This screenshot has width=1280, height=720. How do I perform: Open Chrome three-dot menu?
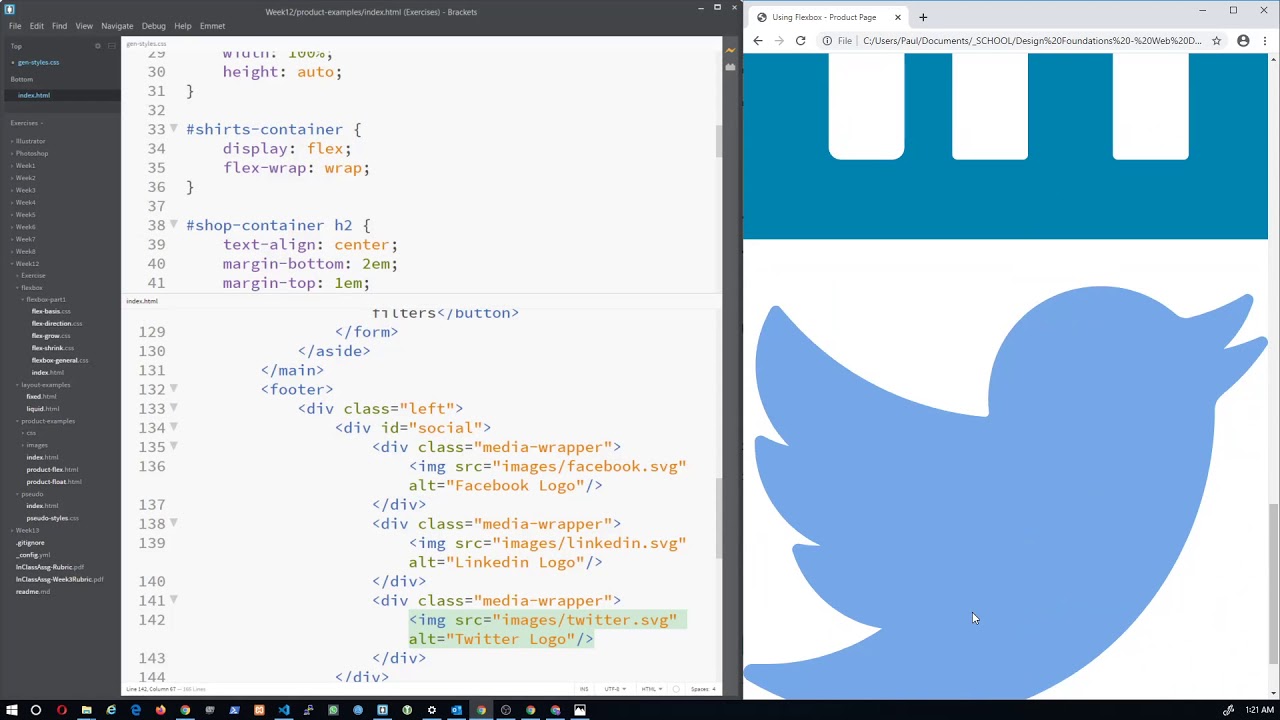(x=1265, y=41)
